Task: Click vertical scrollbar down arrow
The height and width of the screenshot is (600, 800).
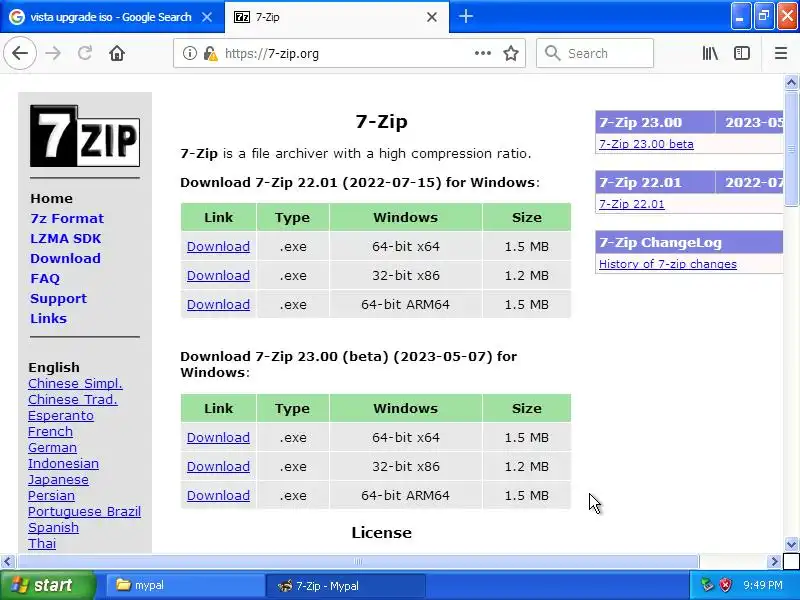Action: click(791, 544)
